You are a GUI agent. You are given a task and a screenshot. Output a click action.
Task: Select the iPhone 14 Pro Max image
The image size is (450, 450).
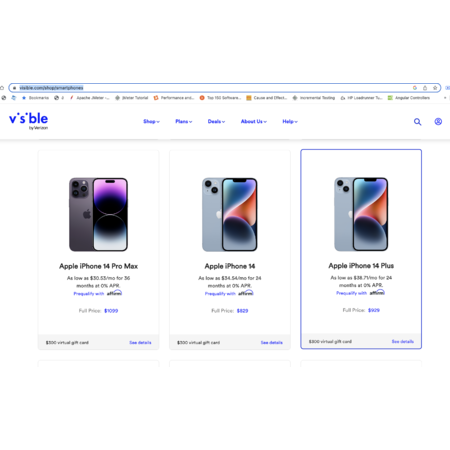(x=98, y=214)
